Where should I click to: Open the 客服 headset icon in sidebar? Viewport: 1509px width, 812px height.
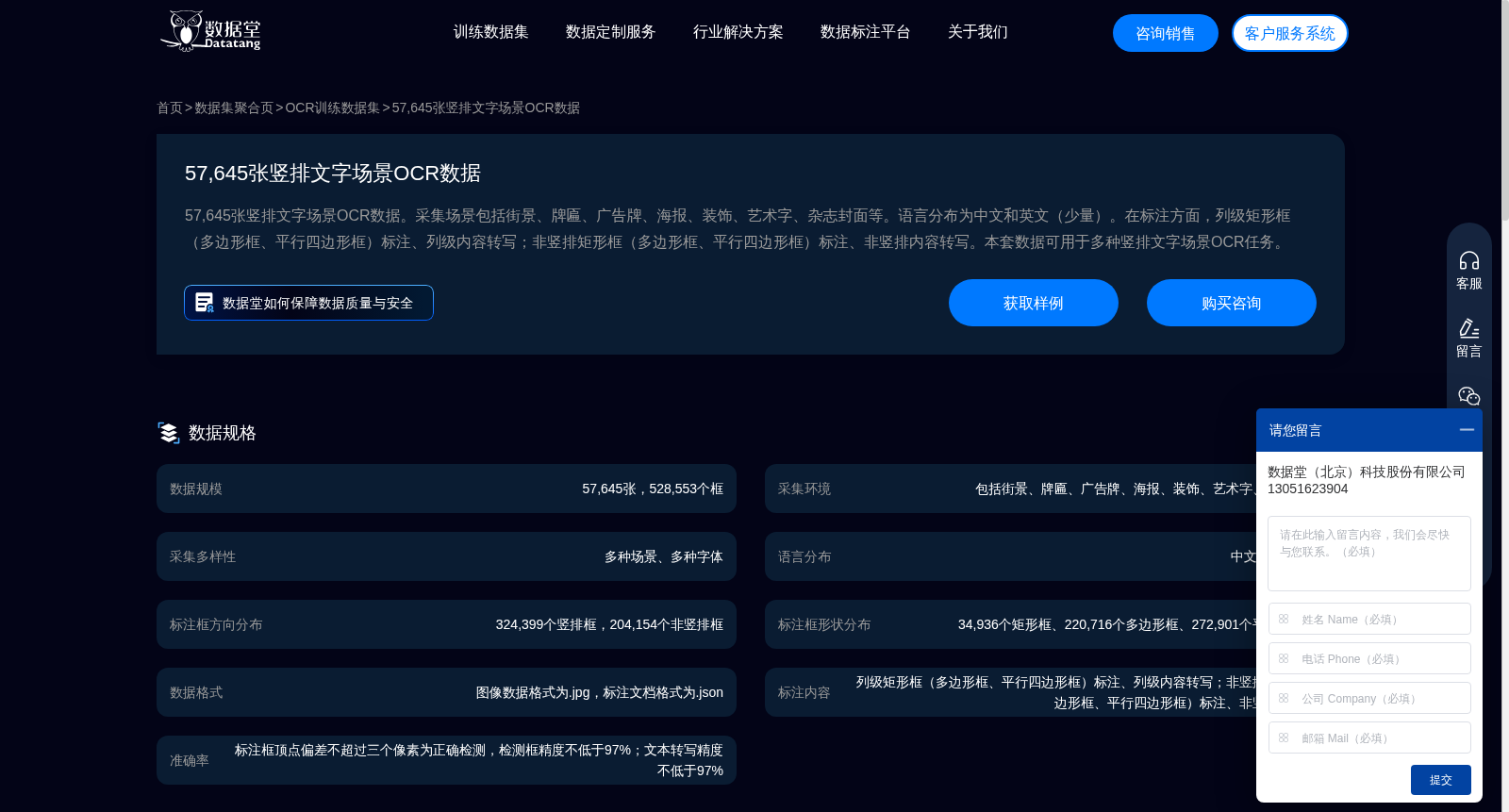point(1469,261)
